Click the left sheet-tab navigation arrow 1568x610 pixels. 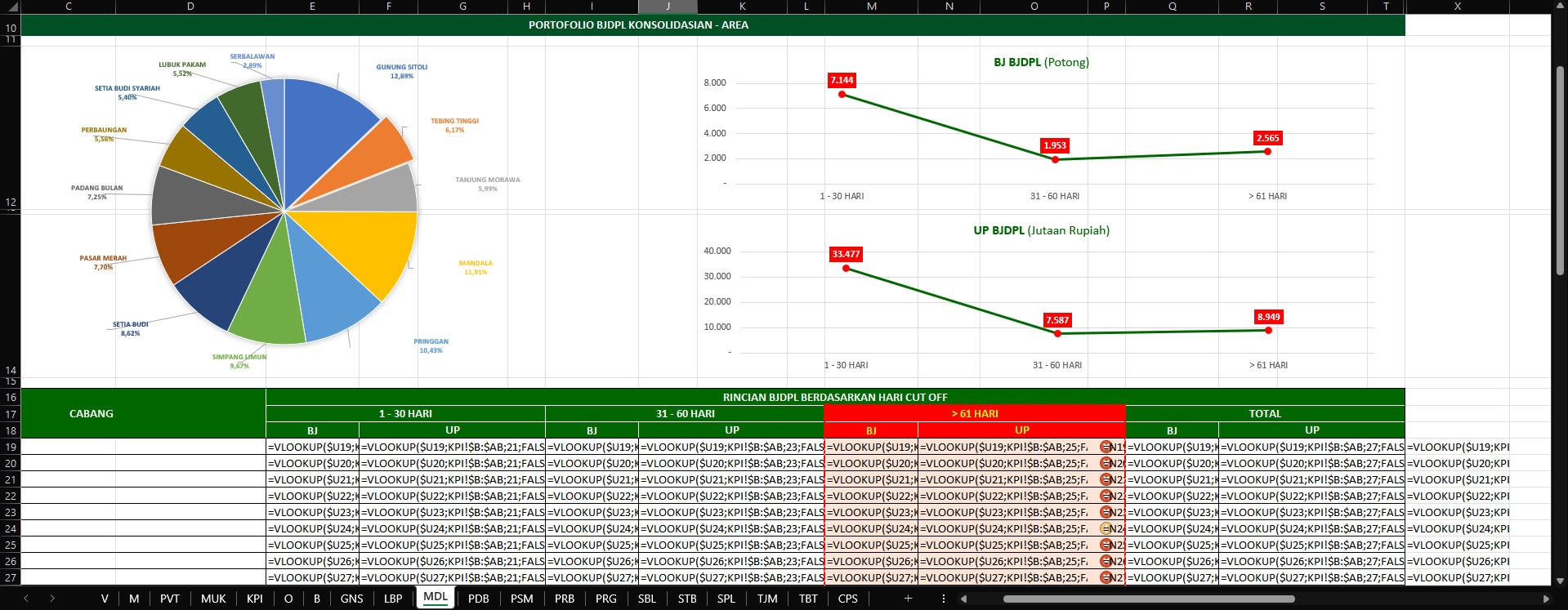coord(26,599)
